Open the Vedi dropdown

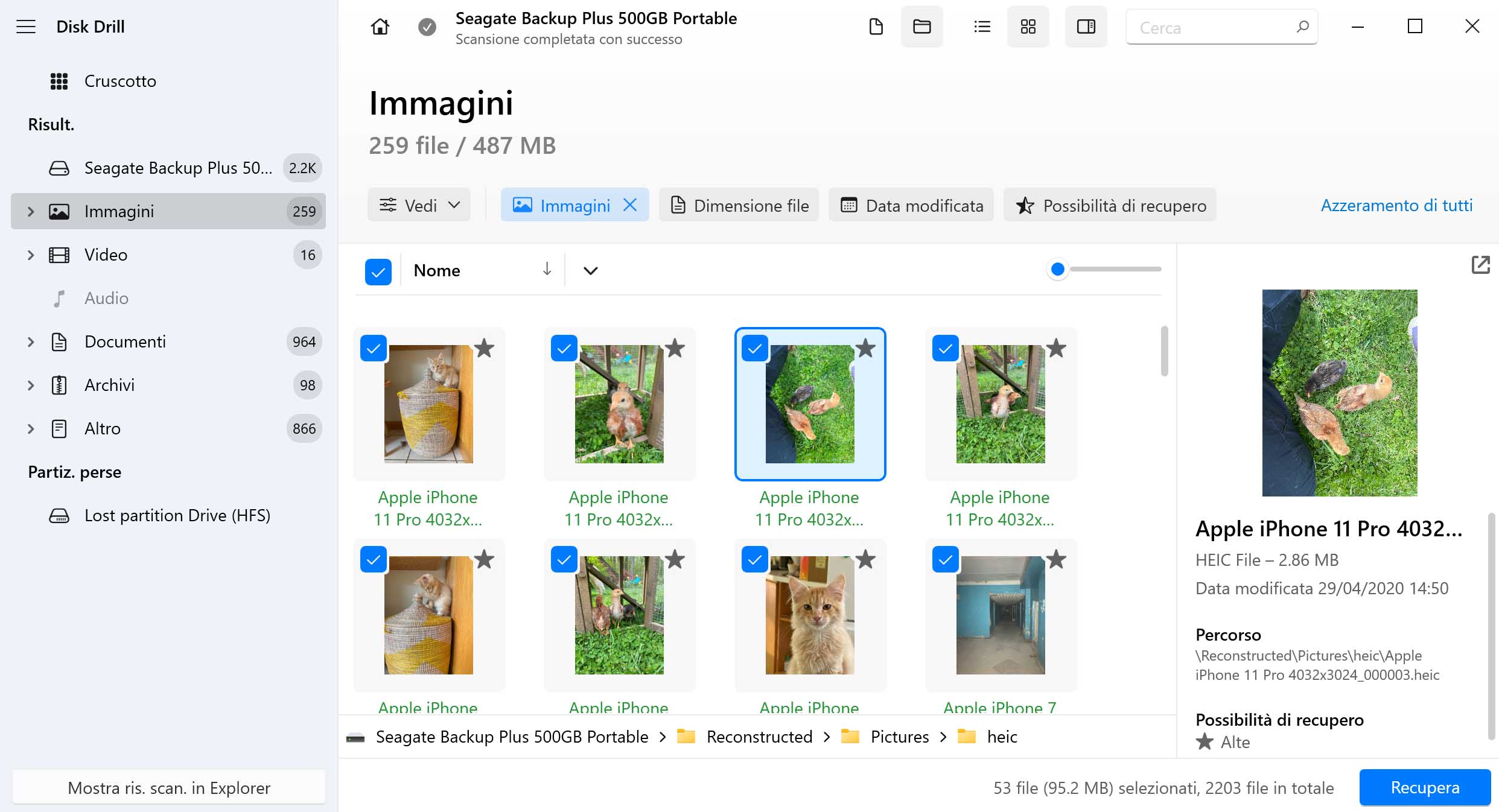point(419,205)
